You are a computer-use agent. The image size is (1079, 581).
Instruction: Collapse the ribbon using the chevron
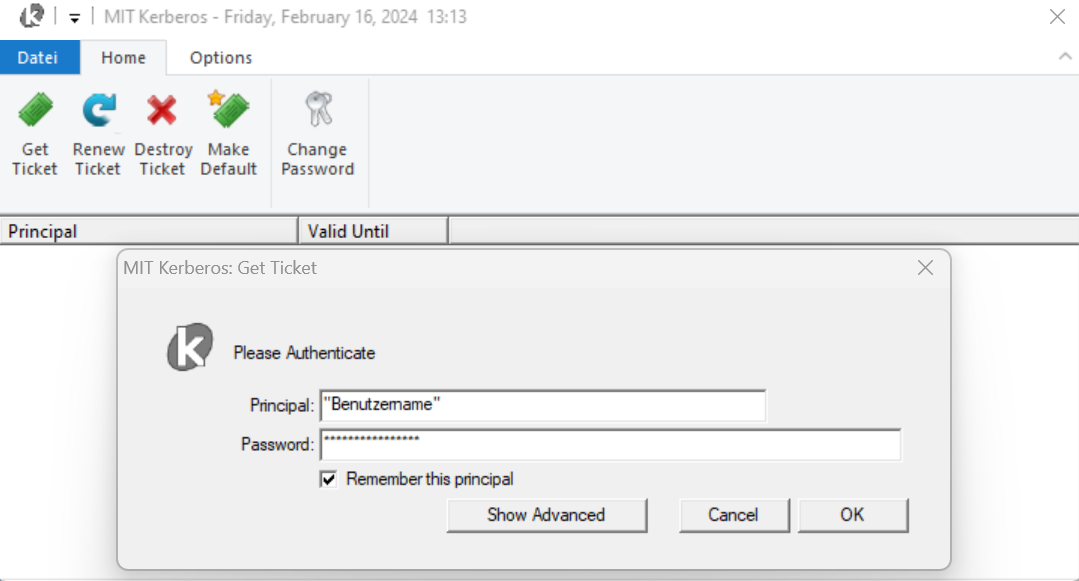[x=1065, y=57]
